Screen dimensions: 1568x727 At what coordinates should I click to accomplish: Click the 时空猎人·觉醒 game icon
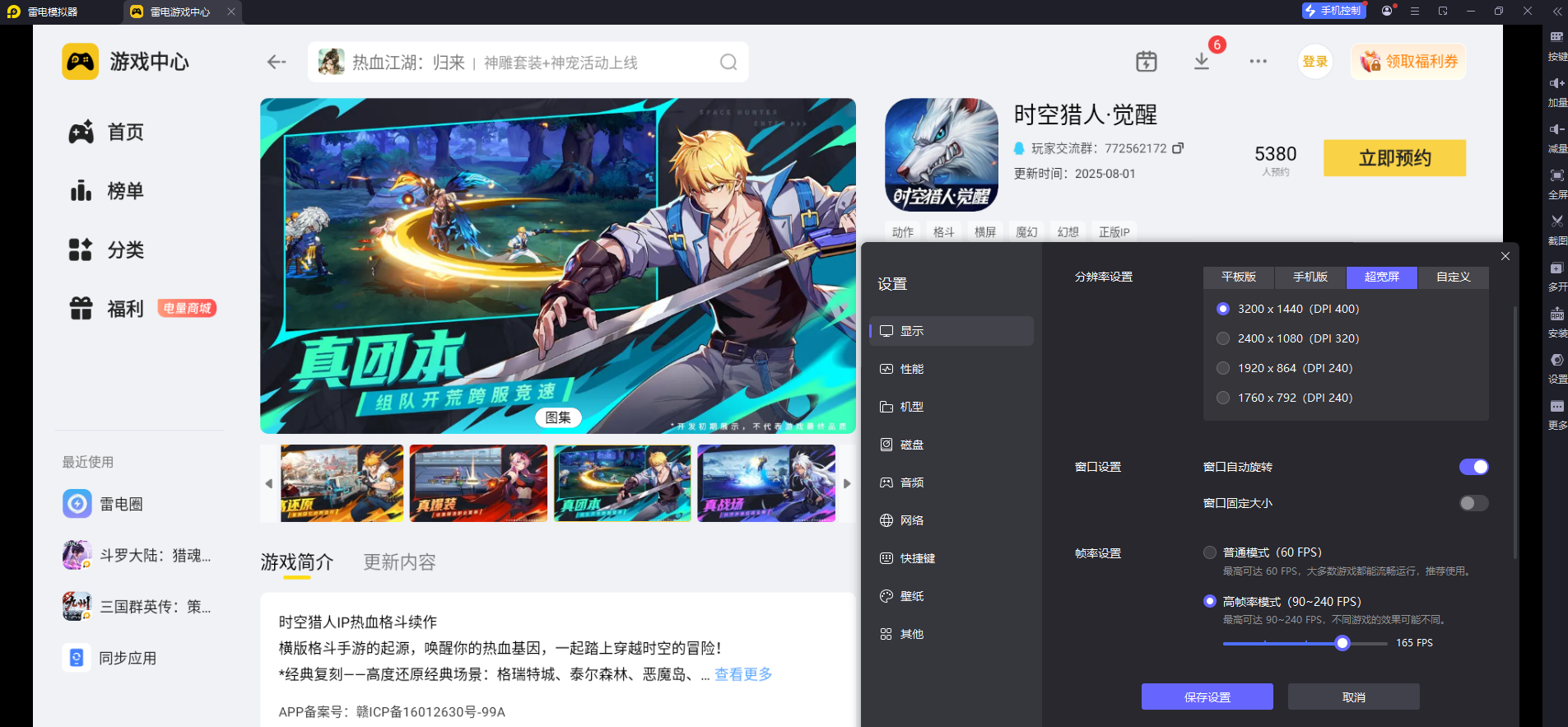point(942,155)
